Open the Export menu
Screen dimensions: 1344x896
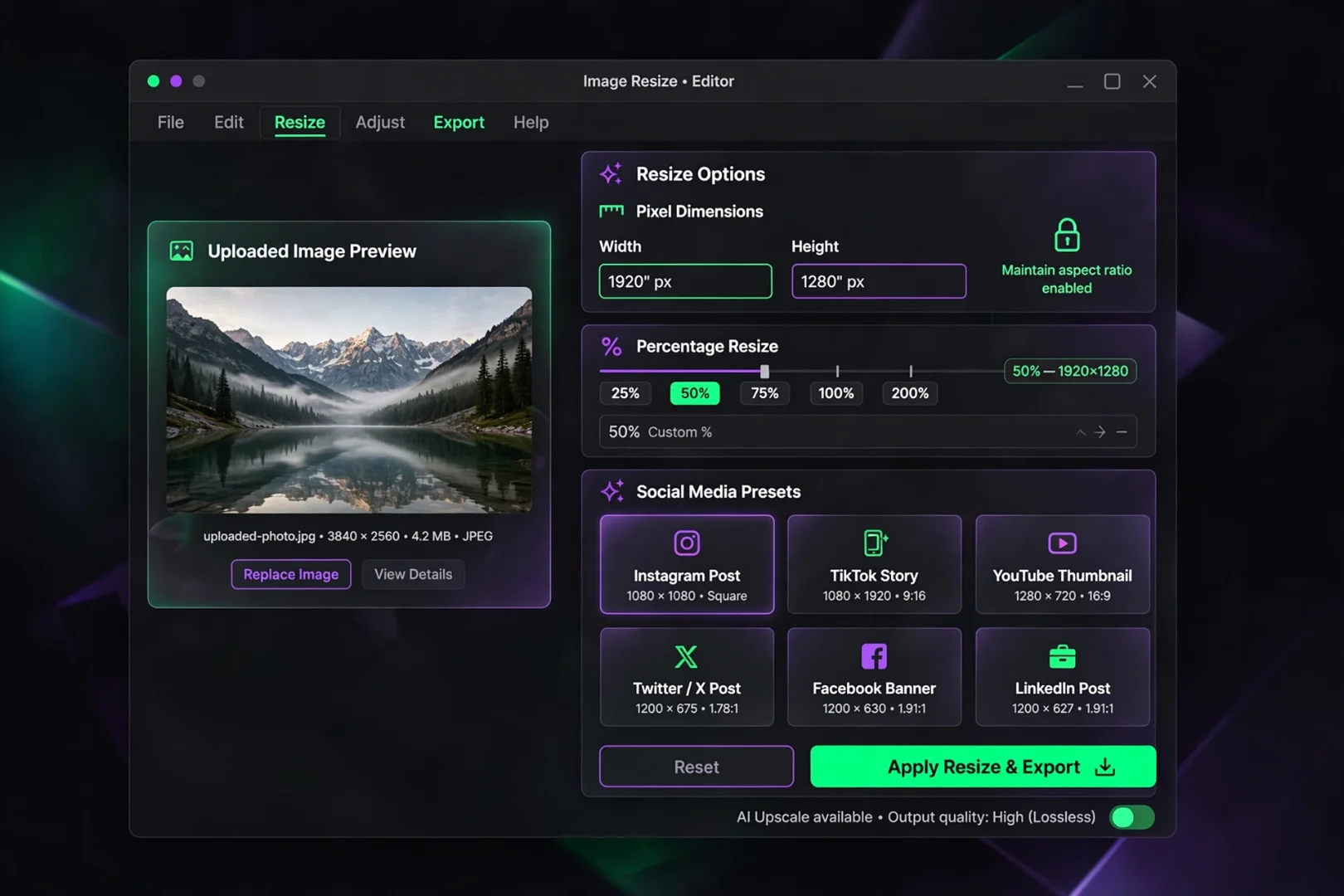tap(459, 122)
